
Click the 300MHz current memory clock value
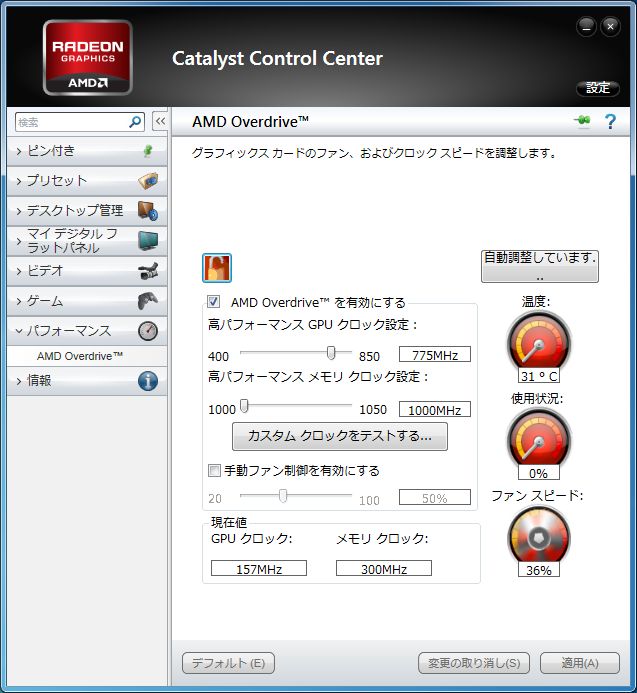click(x=384, y=568)
